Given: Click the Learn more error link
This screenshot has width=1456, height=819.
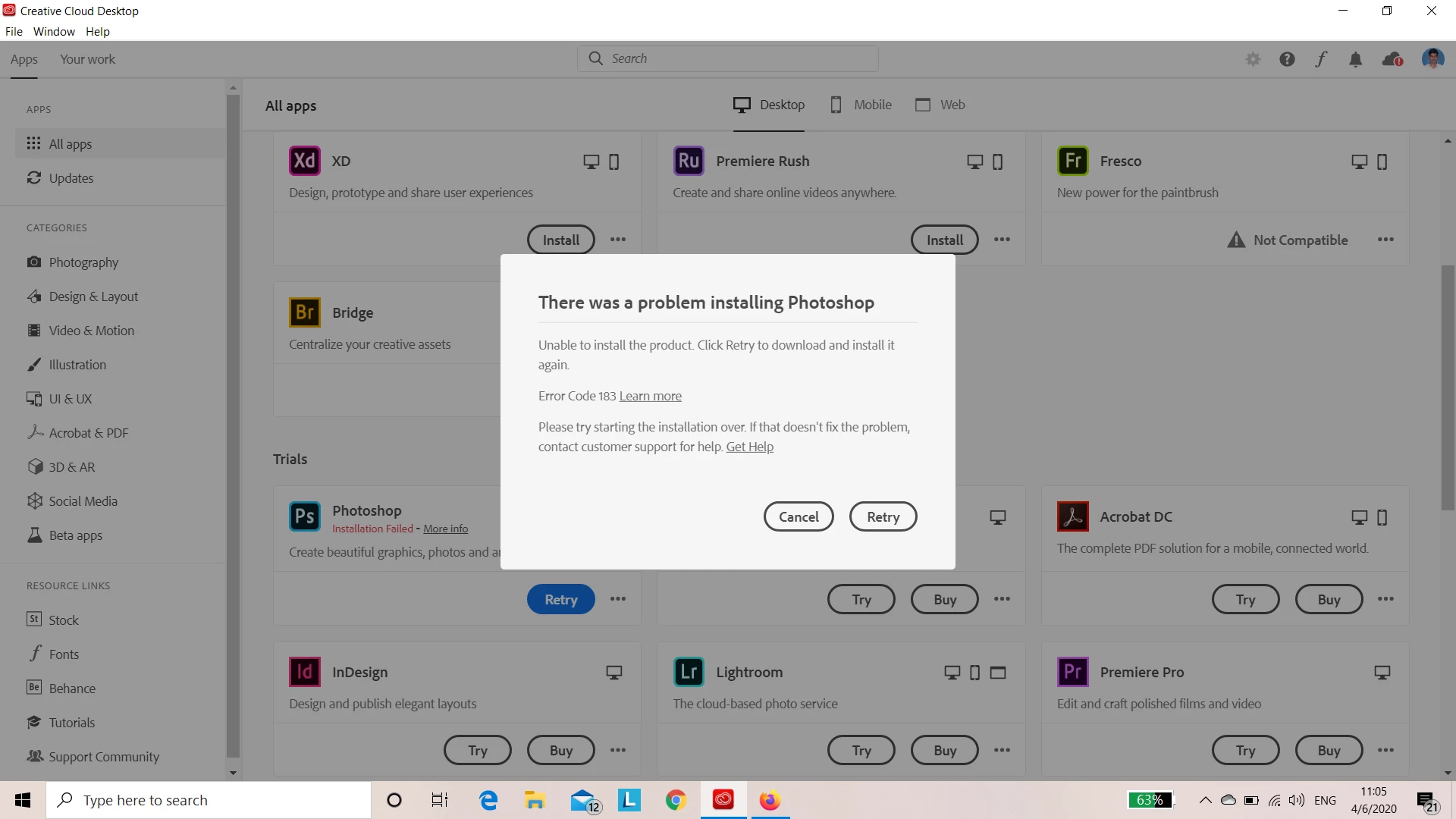Looking at the screenshot, I should pyautogui.click(x=650, y=396).
